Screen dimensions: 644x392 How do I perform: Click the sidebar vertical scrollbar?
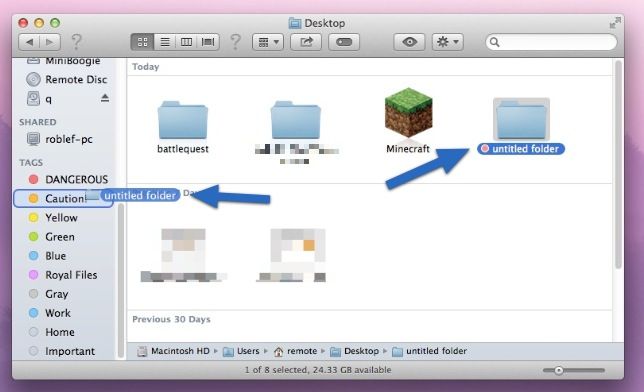point(121,281)
